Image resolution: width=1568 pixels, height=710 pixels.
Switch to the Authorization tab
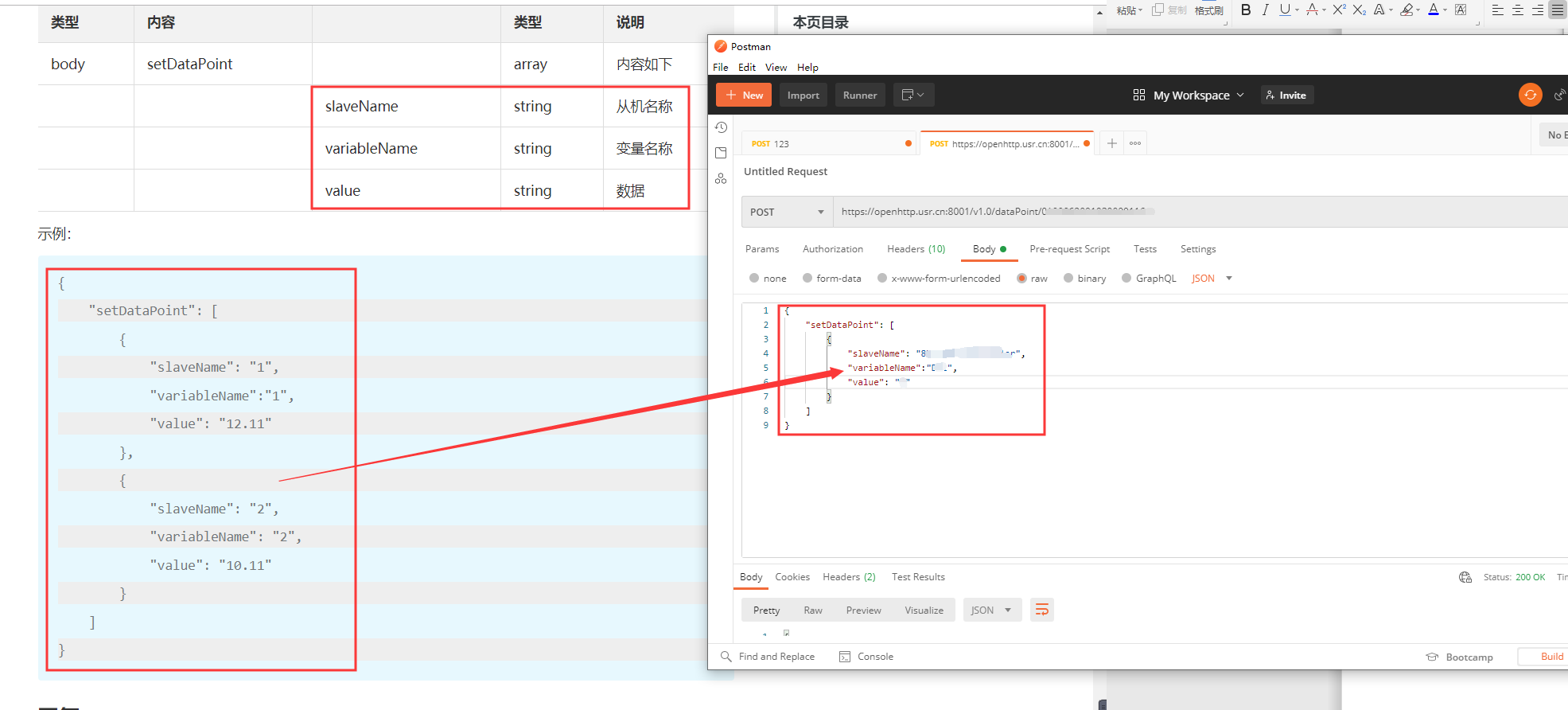click(832, 249)
